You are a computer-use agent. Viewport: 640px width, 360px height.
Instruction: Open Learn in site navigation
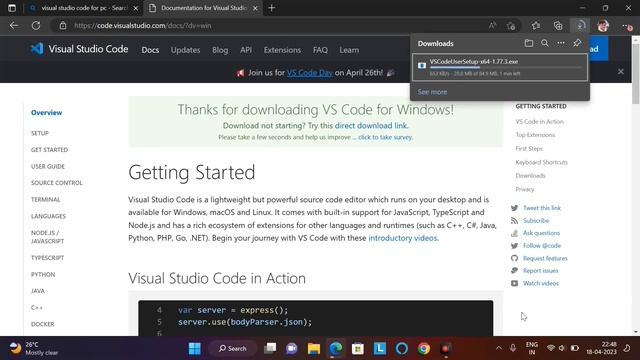(349, 50)
